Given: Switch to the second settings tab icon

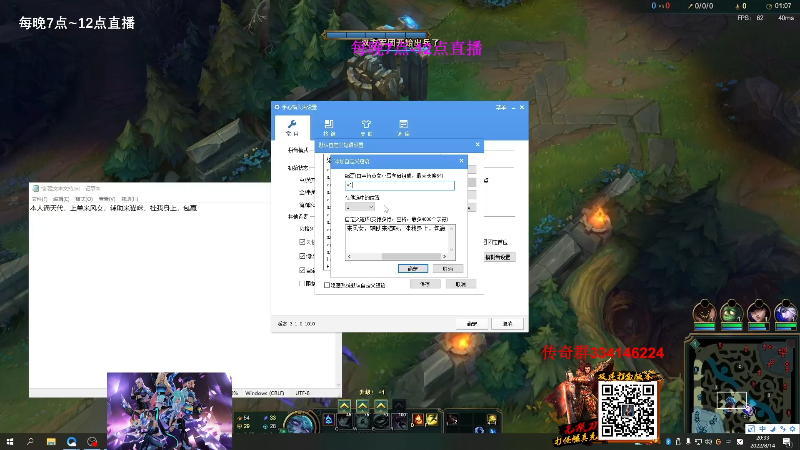Looking at the screenshot, I should coord(329,127).
